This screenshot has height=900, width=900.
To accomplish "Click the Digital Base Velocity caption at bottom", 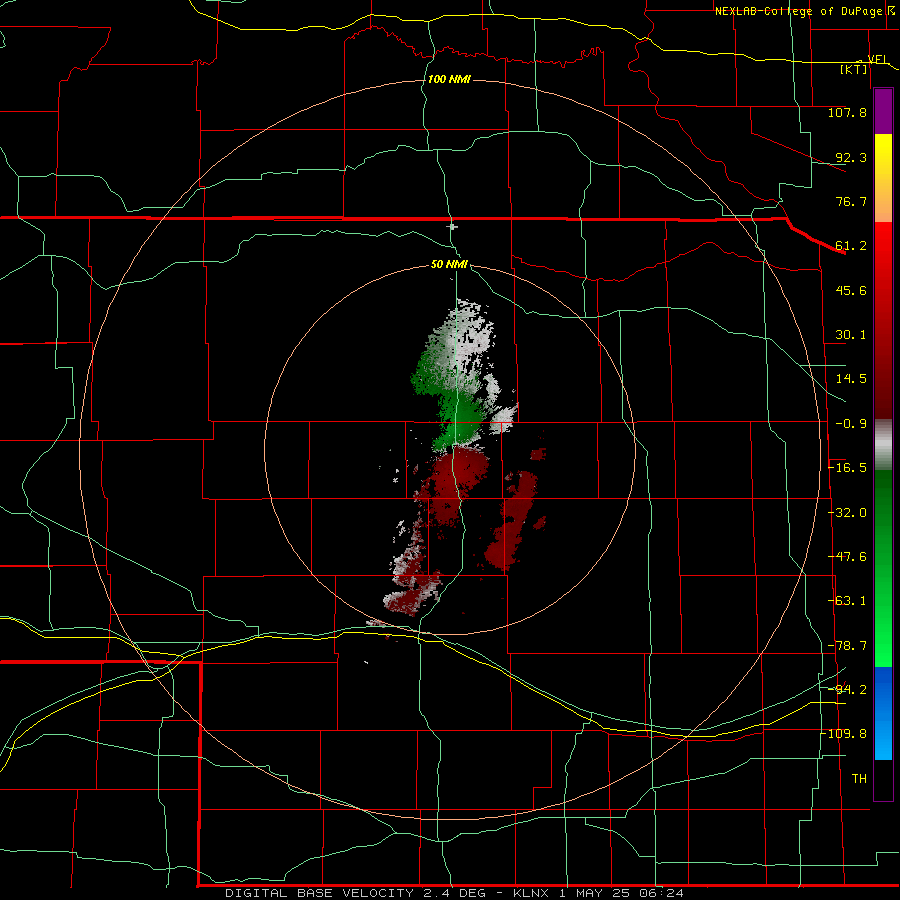I will pyautogui.click(x=454, y=893).
